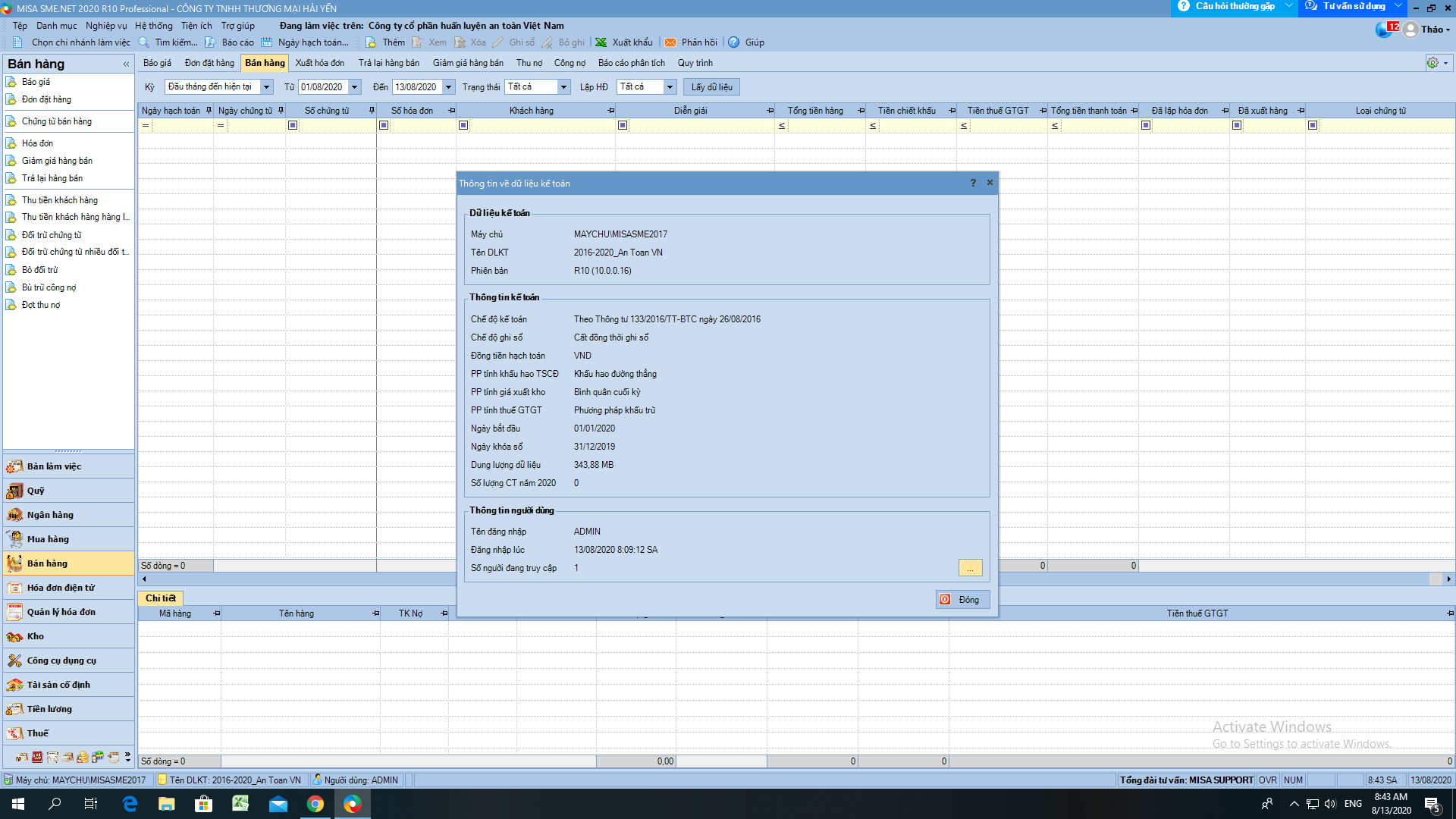Open the Ngân hàng module
This screenshot has height=819, width=1456.
tap(50, 515)
